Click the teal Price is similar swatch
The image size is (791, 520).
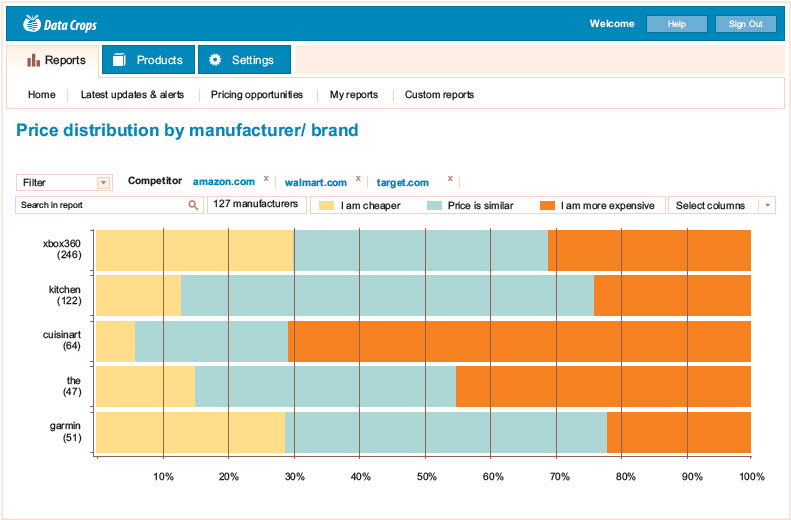(x=434, y=205)
